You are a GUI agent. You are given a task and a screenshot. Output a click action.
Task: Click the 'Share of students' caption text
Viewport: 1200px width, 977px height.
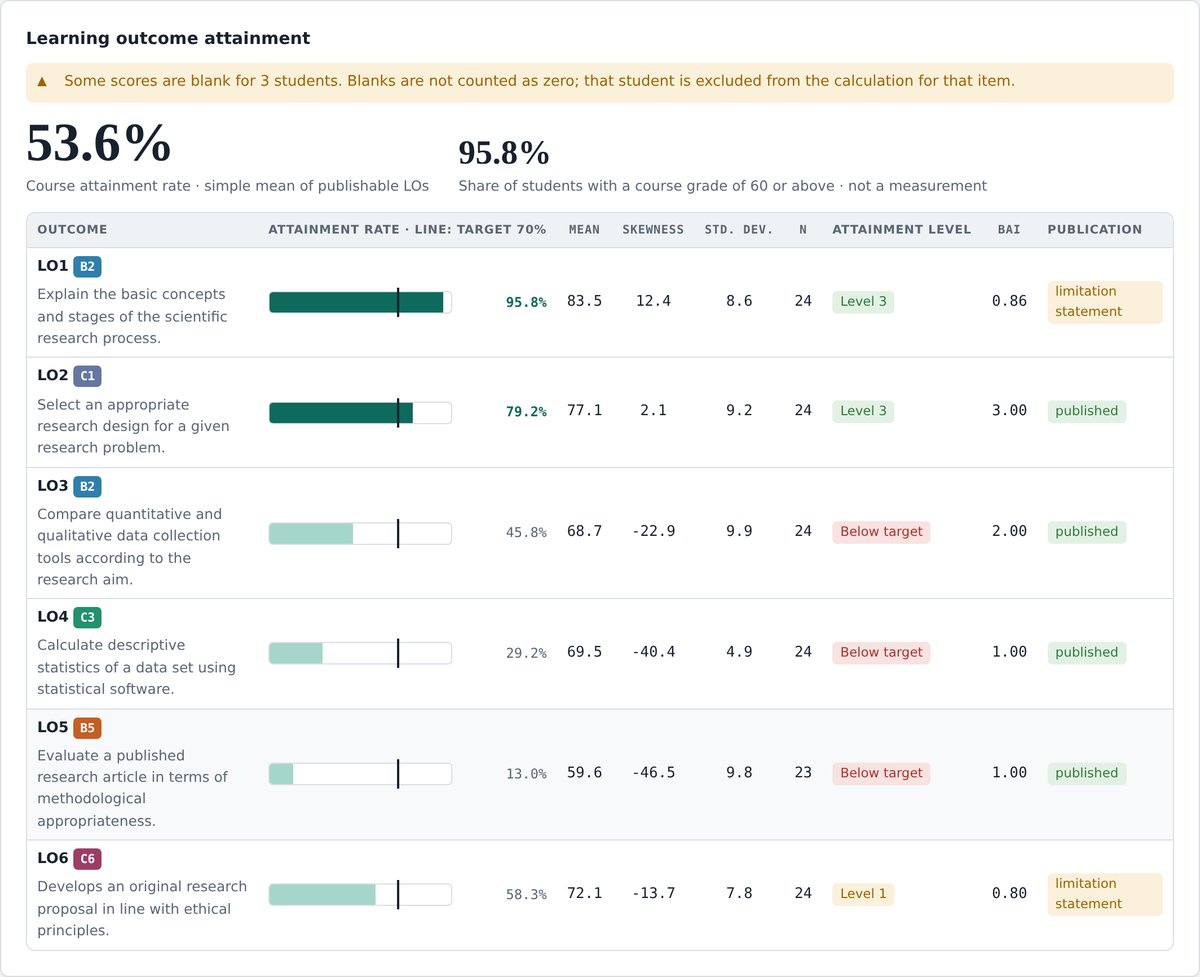722,186
